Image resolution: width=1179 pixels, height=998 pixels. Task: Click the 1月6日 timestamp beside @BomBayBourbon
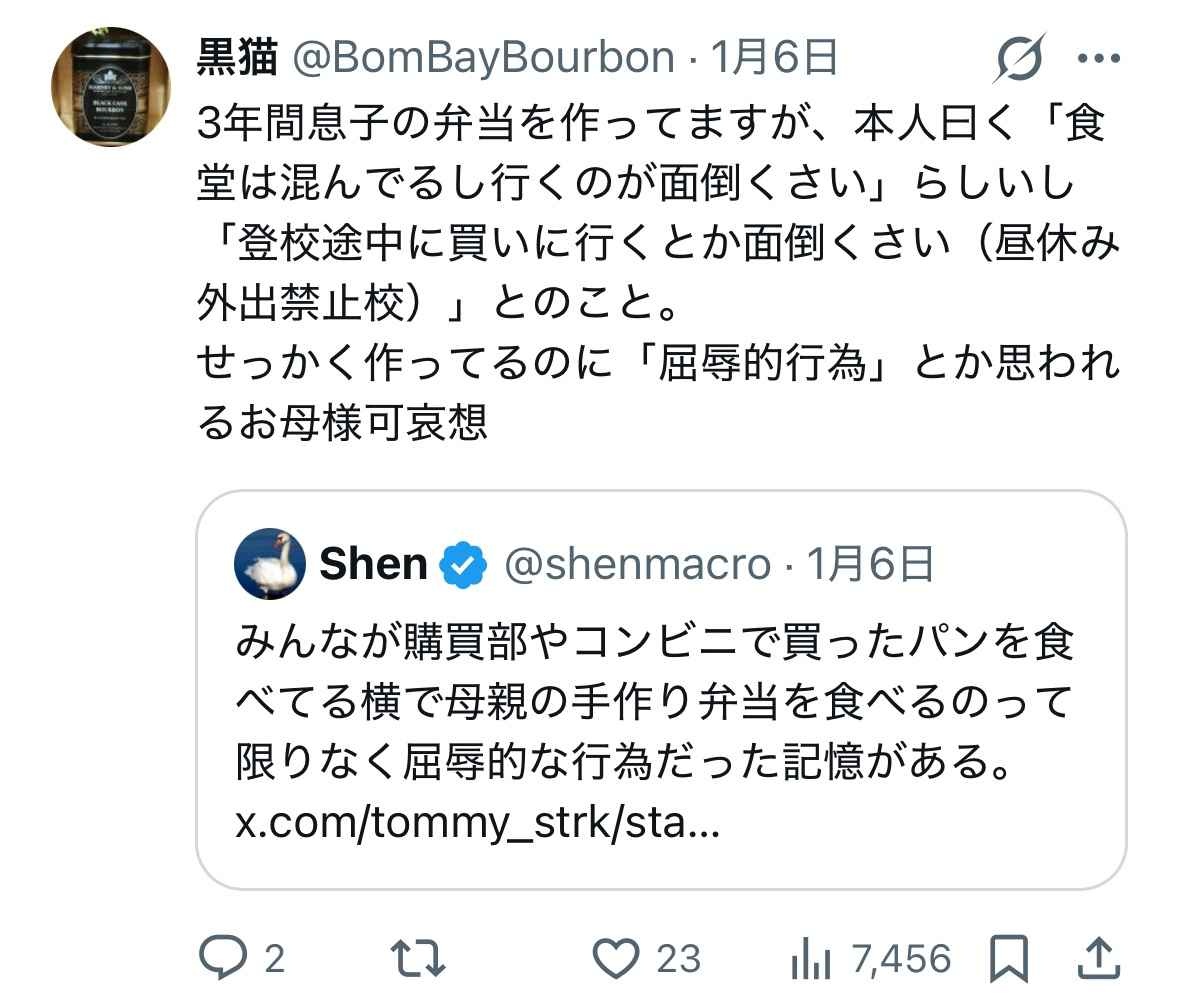pos(773,59)
